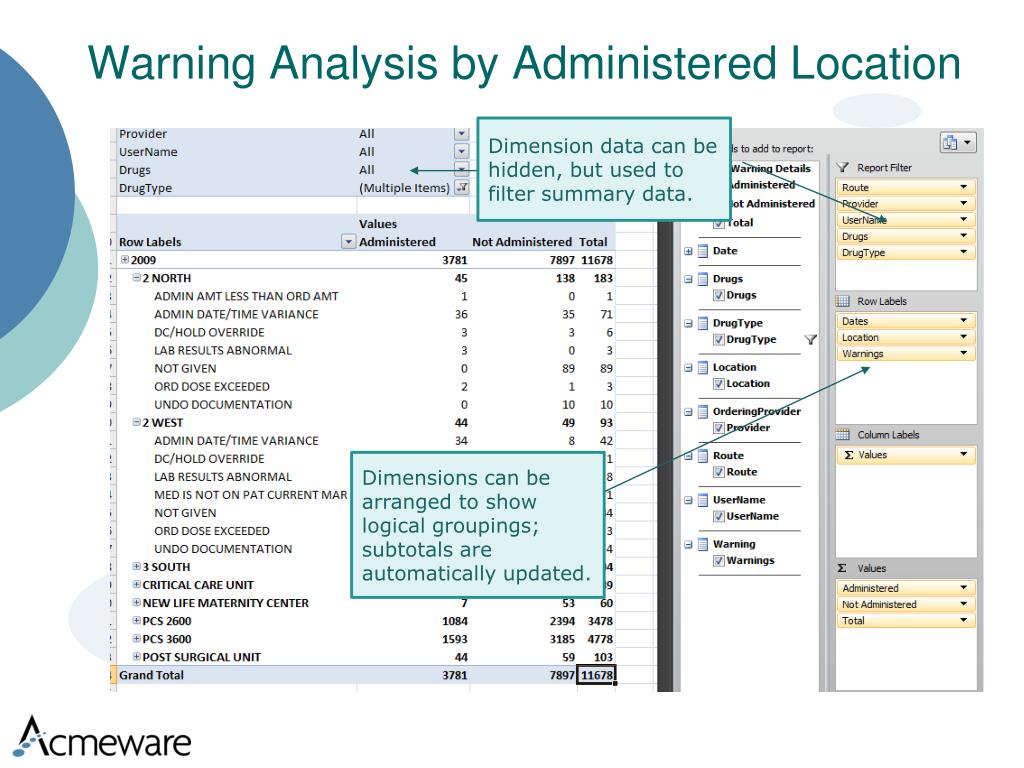
Task: Open the Warnings row label field menu
Action: 963,353
